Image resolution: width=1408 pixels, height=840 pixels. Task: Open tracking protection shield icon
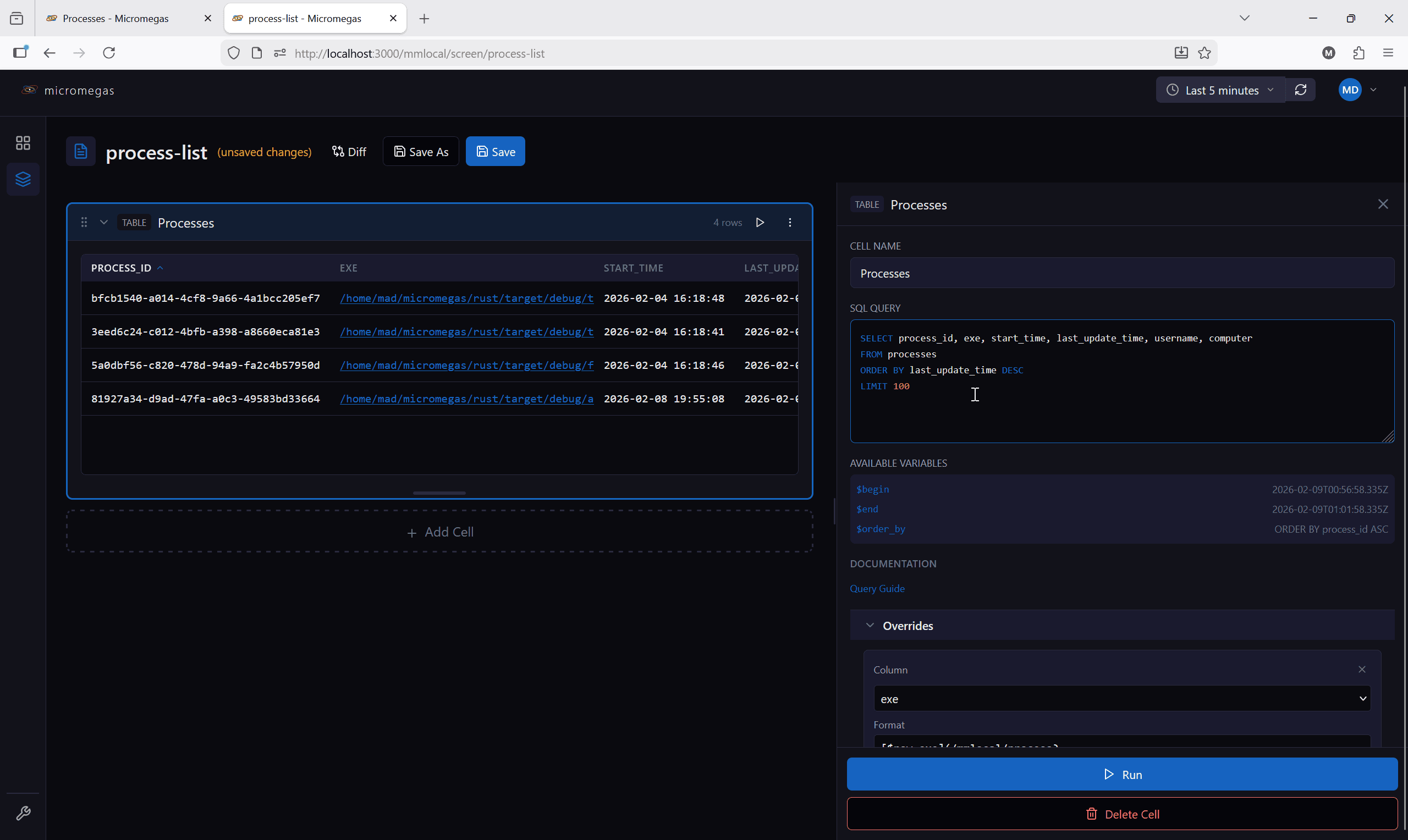coord(234,53)
